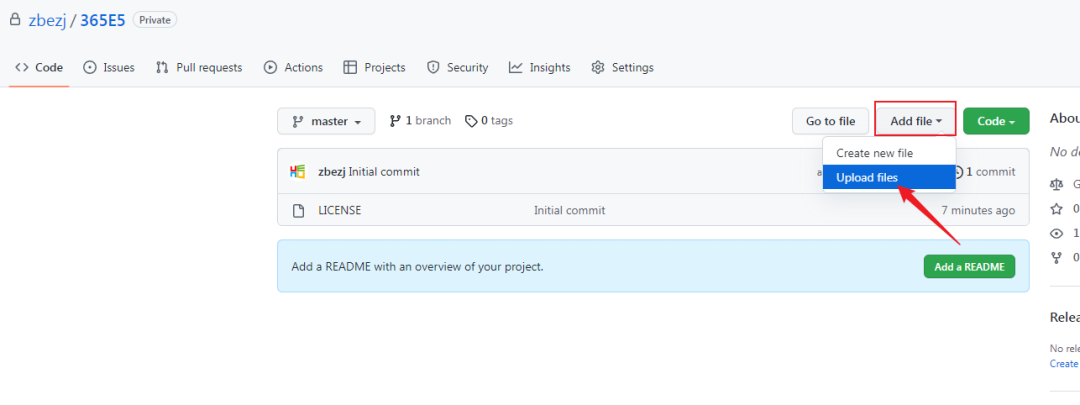Click the Add a README button

point(969,267)
